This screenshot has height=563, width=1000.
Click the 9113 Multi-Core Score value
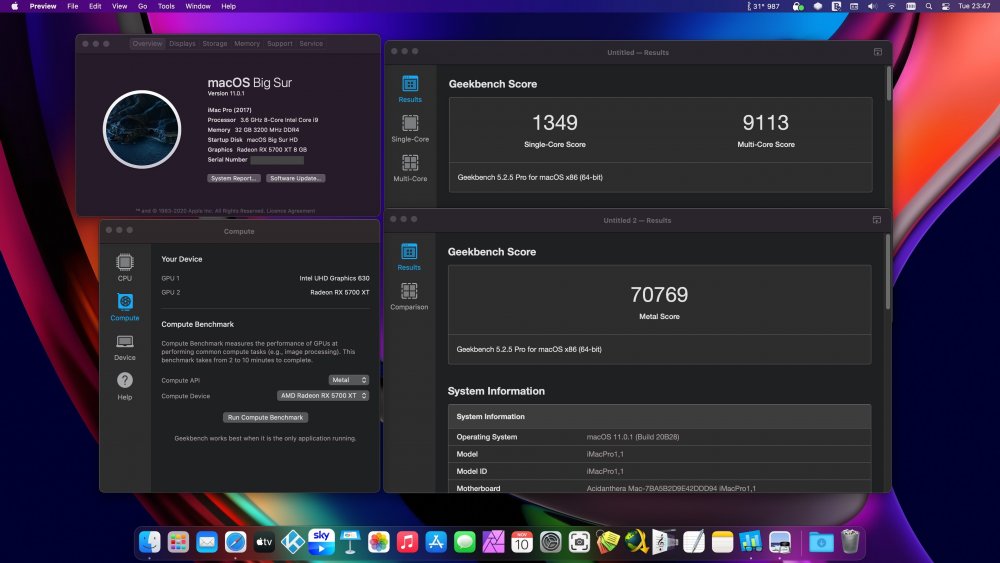pyautogui.click(x=766, y=122)
